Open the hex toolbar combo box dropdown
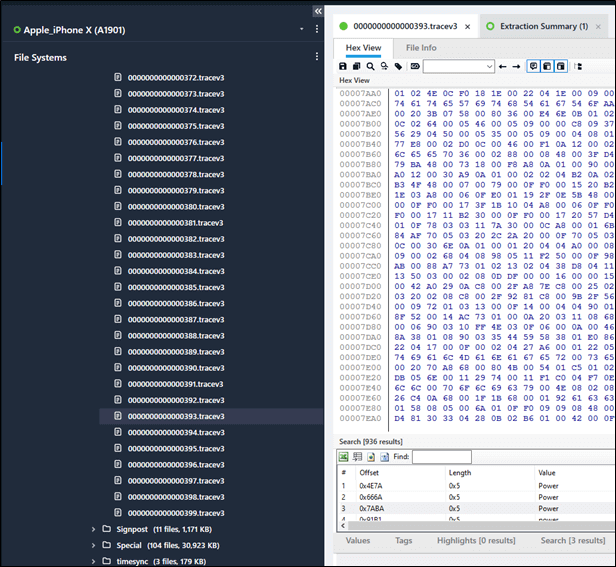 click(x=488, y=67)
